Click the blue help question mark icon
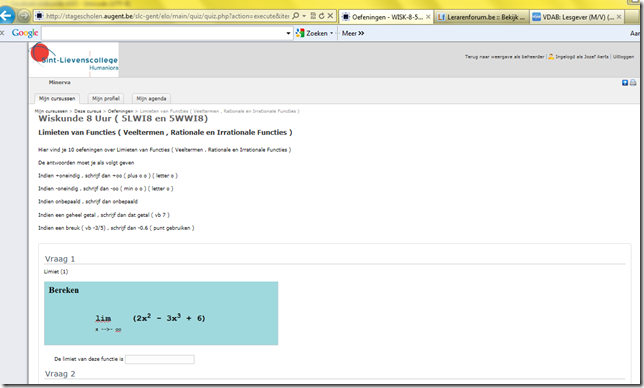 point(625,83)
